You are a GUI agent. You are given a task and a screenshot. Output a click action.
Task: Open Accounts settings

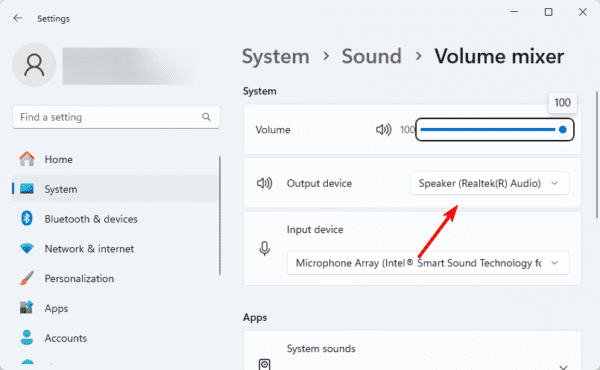click(116, 338)
